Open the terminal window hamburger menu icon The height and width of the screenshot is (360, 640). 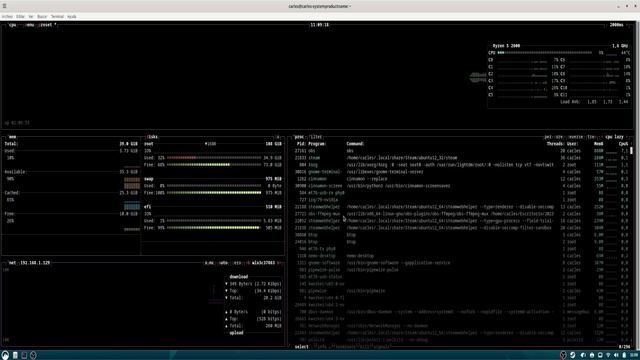4,6
